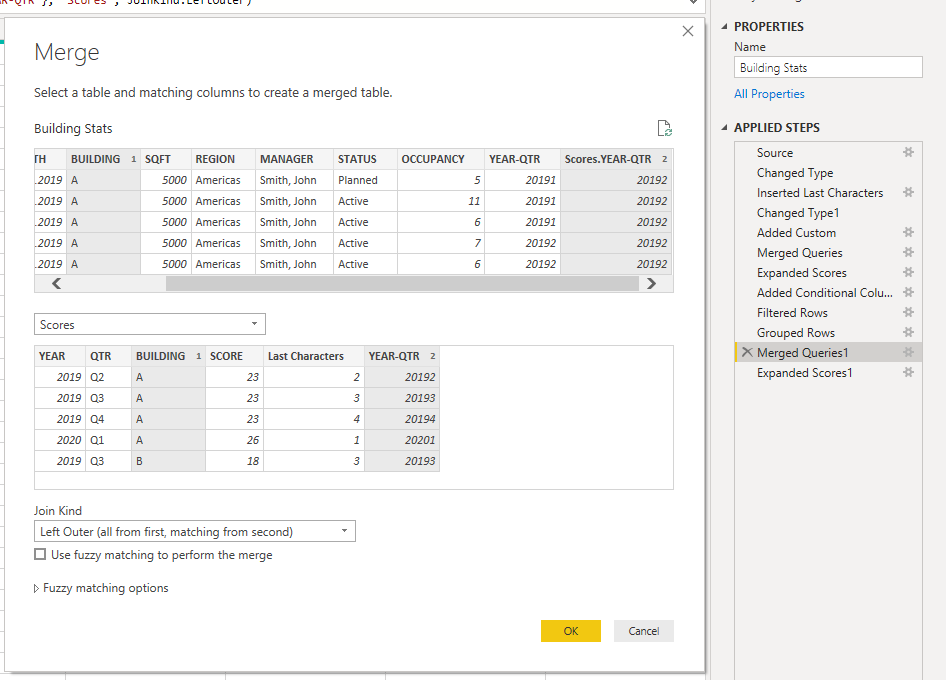Confirm merge with OK button
946x680 pixels.
(x=571, y=631)
